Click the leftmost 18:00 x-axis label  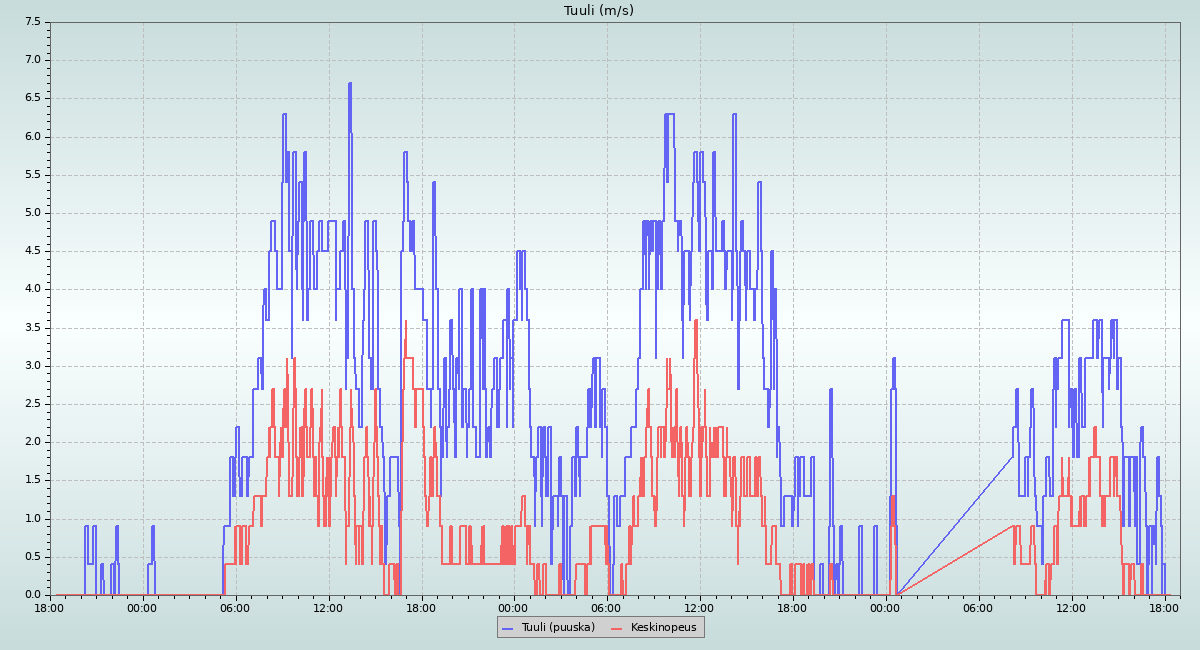(50, 607)
